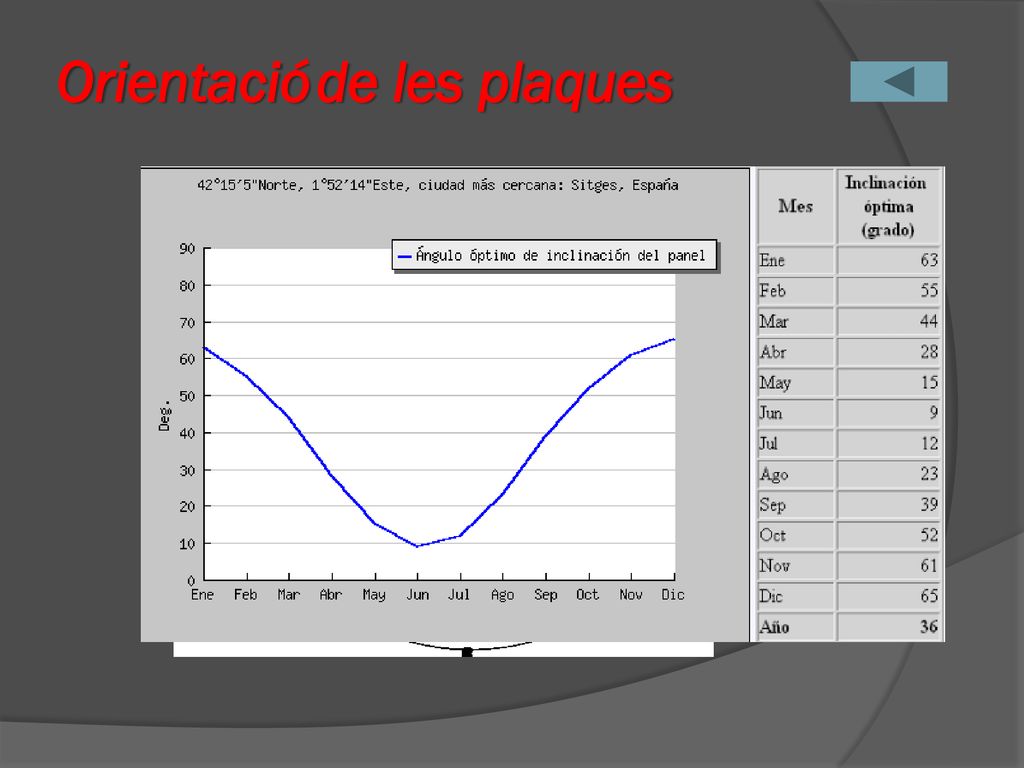Click the 'Dic' x-axis label on chart
Image resolution: width=1024 pixels, height=768 pixels.
coord(673,595)
